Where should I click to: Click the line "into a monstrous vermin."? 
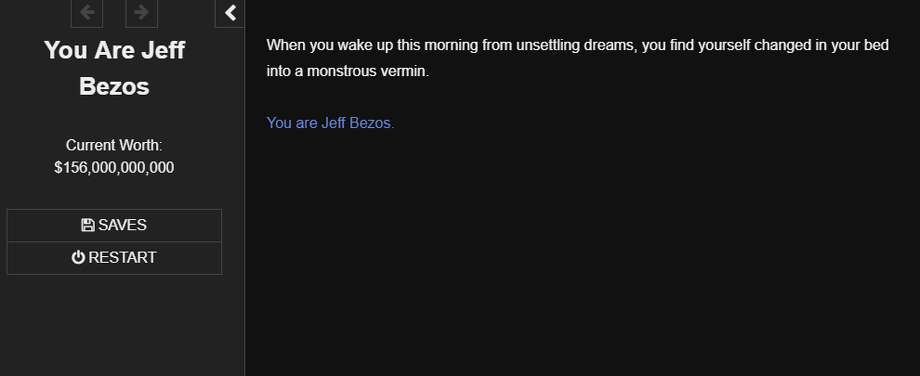(x=348, y=72)
